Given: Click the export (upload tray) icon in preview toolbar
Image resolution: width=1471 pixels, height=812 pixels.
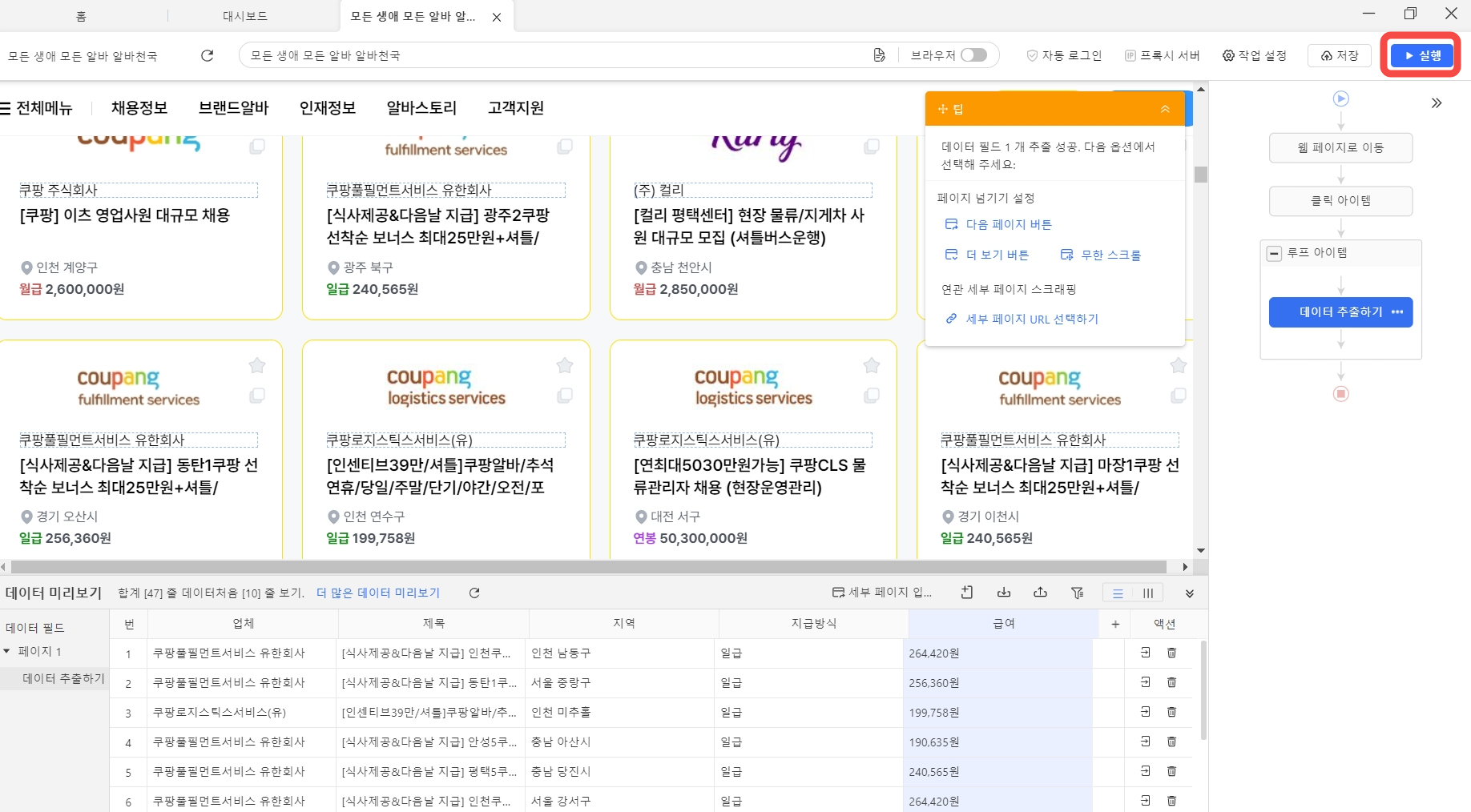Looking at the screenshot, I should [1040, 593].
